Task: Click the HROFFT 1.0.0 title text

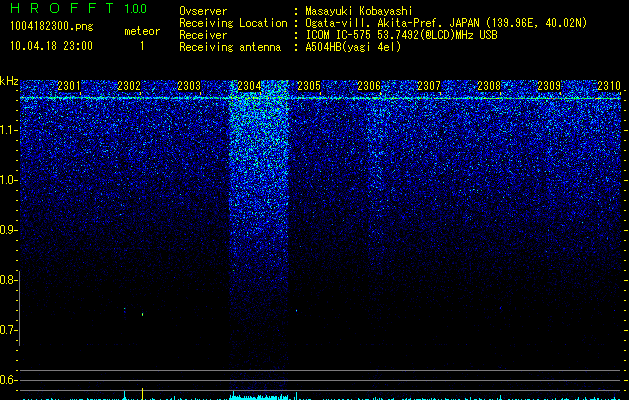Action: point(79,8)
